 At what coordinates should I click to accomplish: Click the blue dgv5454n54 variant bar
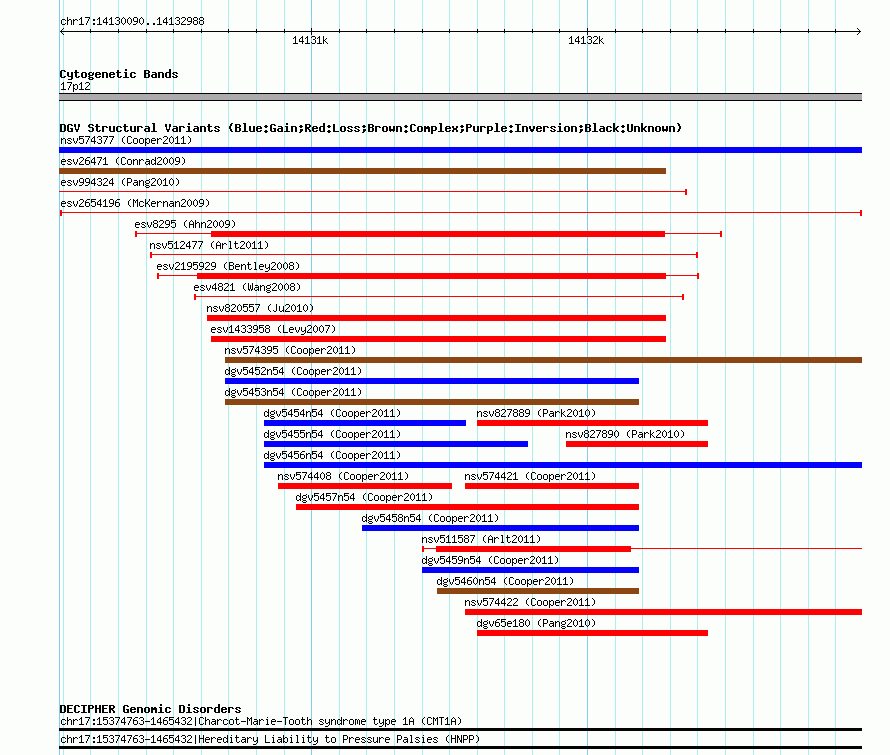(x=365, y=423)
